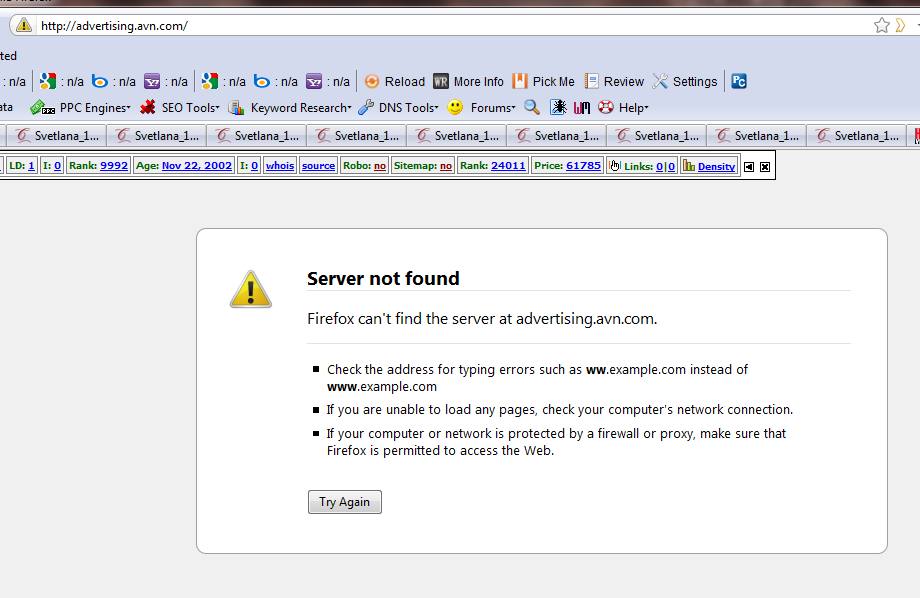Open toolbar Settings with wrench icon
The height and width of the screenshot is (598, 920).
click(x=685, y=82)
